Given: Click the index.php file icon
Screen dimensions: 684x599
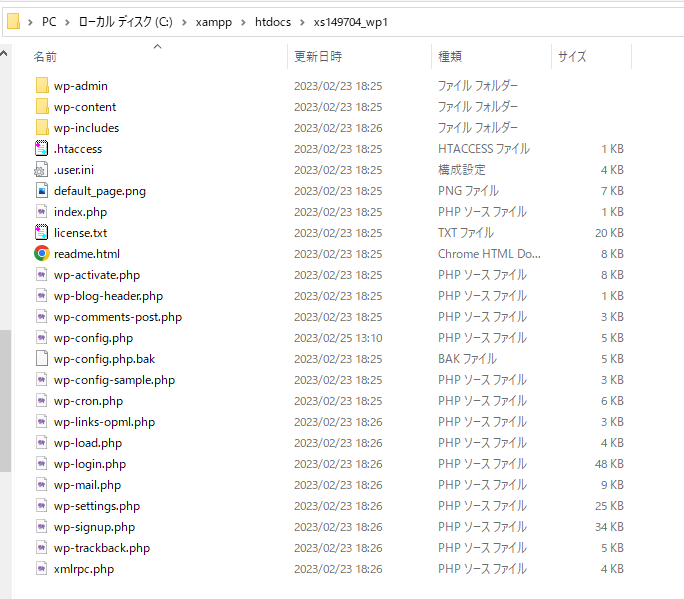Looking at the screenshot, I should point(41,212).
